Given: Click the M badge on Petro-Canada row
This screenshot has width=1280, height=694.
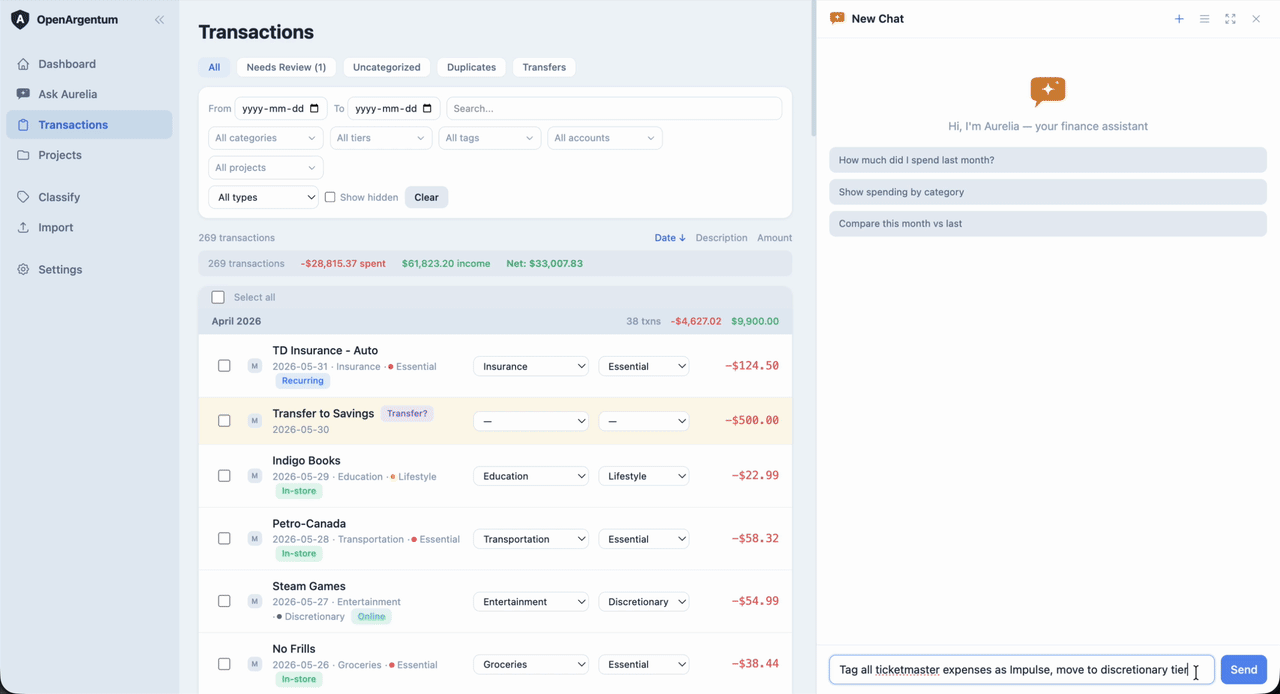Looking at the screenshot, I should coord(254,539).
